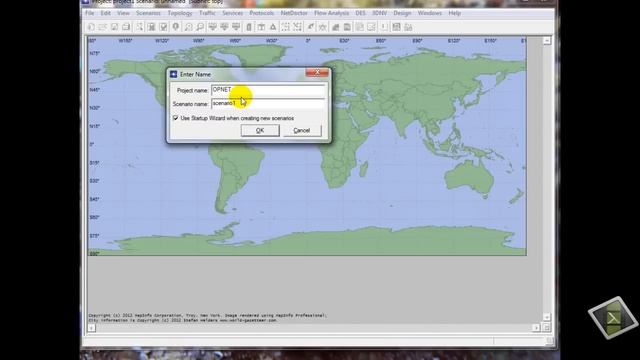Click the star-burst toolbar icon
640x360 pixels.
(322, 27)
